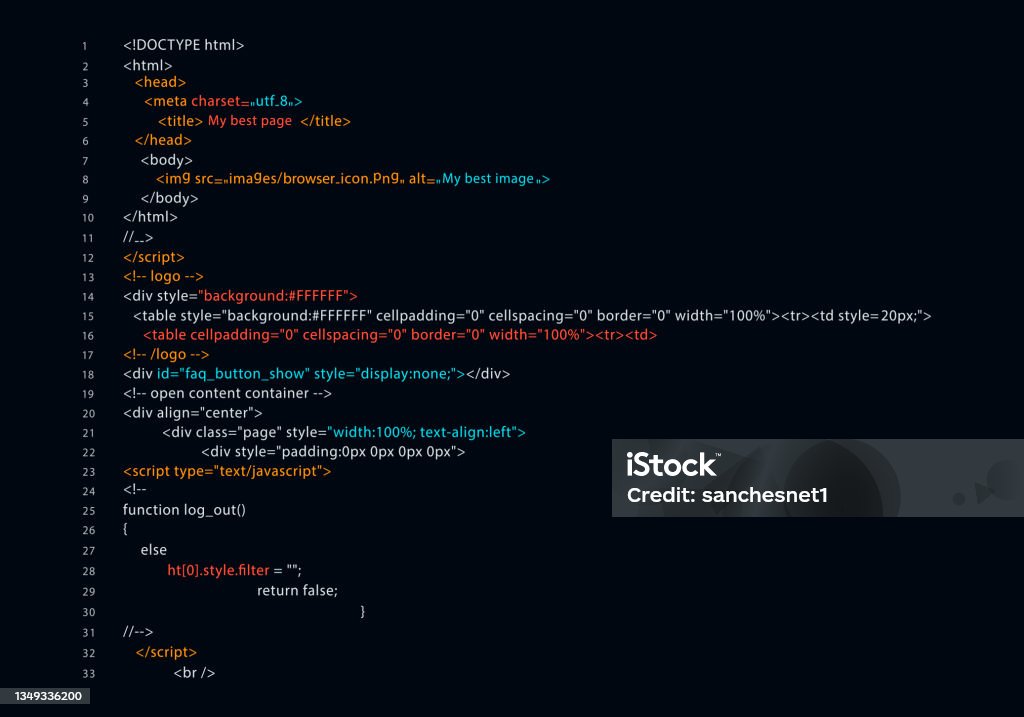Screen dimensions: 1024x717
Task: Select the title text 'My best page'
Action: coord(250,121)
